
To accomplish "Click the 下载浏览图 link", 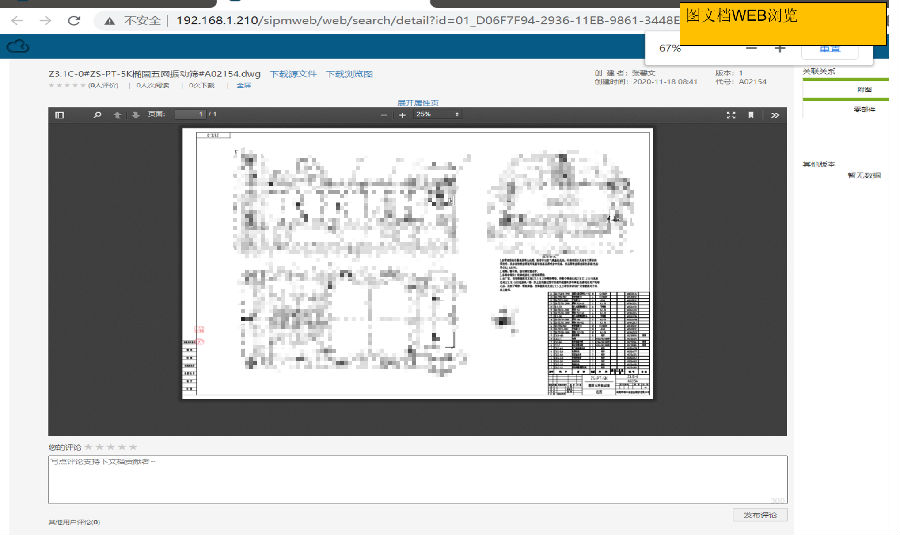I will point(349,74).
